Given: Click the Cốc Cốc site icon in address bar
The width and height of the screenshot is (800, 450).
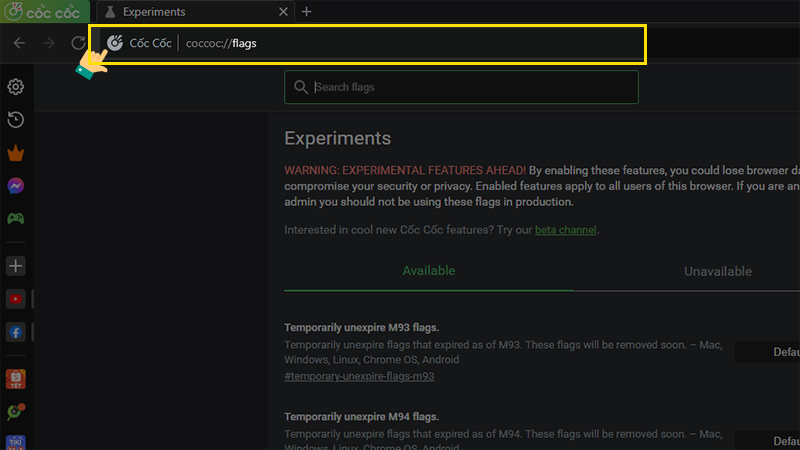Looking at the screenshot, I should (x=115, y=43).
